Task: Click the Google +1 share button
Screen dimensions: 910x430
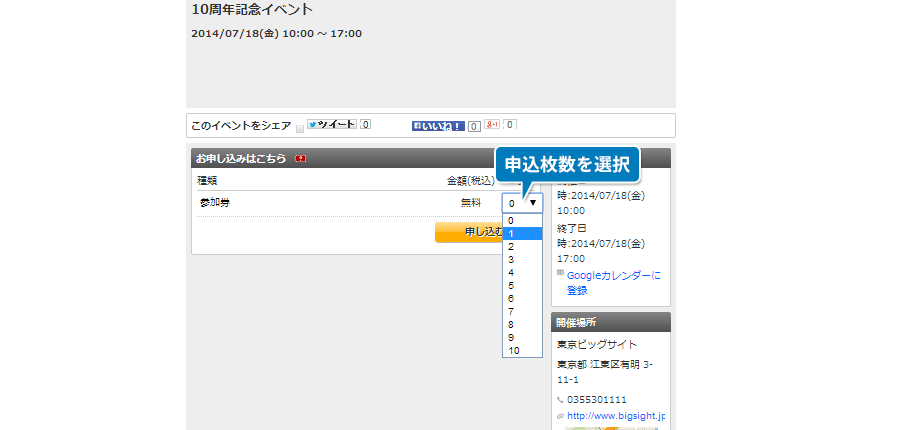Action: coord(492,125)
